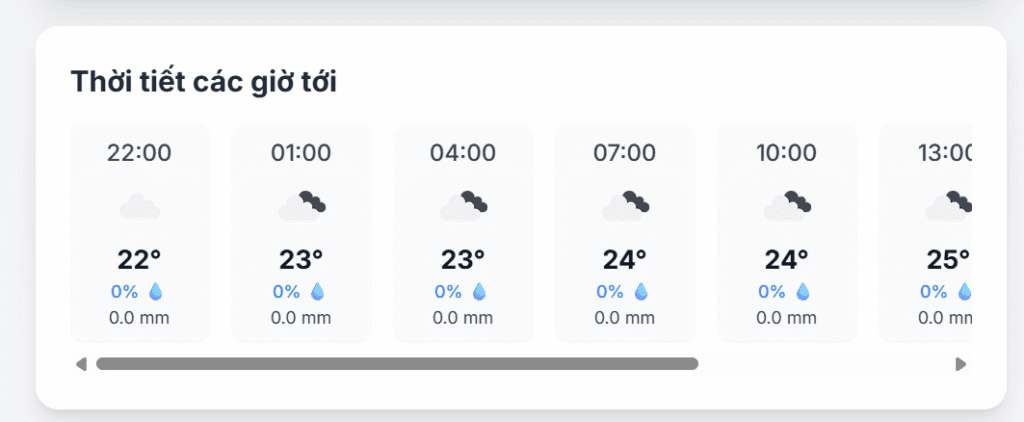Image resolution: width=1024 pixels, height=422 pixels.
Task: Click the raindrop icon under 07:00
Action: [x=641, y=292]
